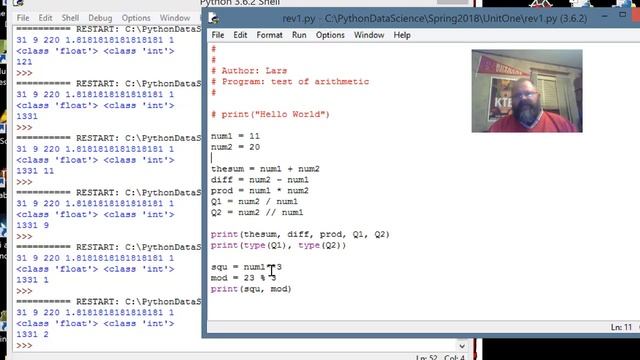Click the Python 3.6.2 Shell title bar
The height and width of the screenshot is (360, 640).
240,3
